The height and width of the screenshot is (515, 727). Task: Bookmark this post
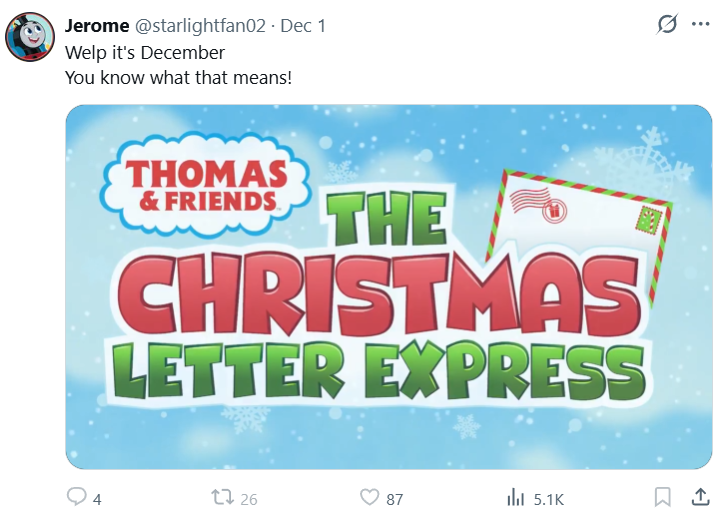tap(662, 497)
